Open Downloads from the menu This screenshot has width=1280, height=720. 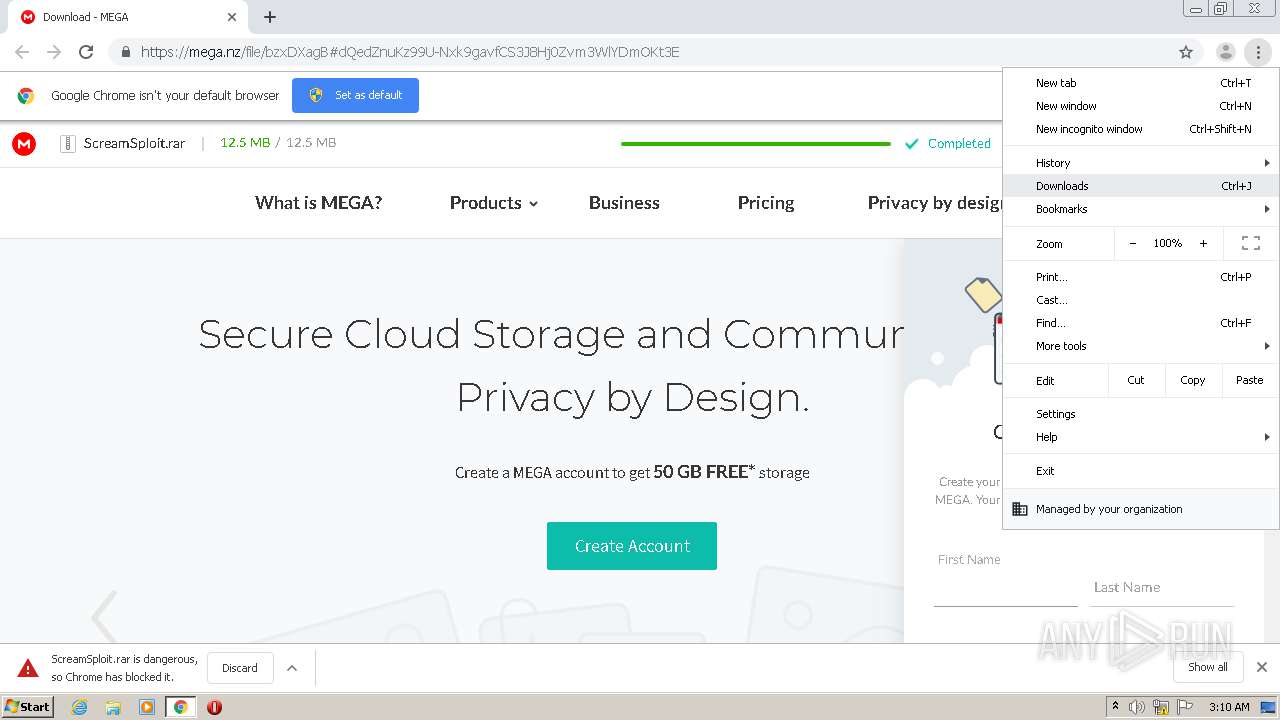[1141, 186]
